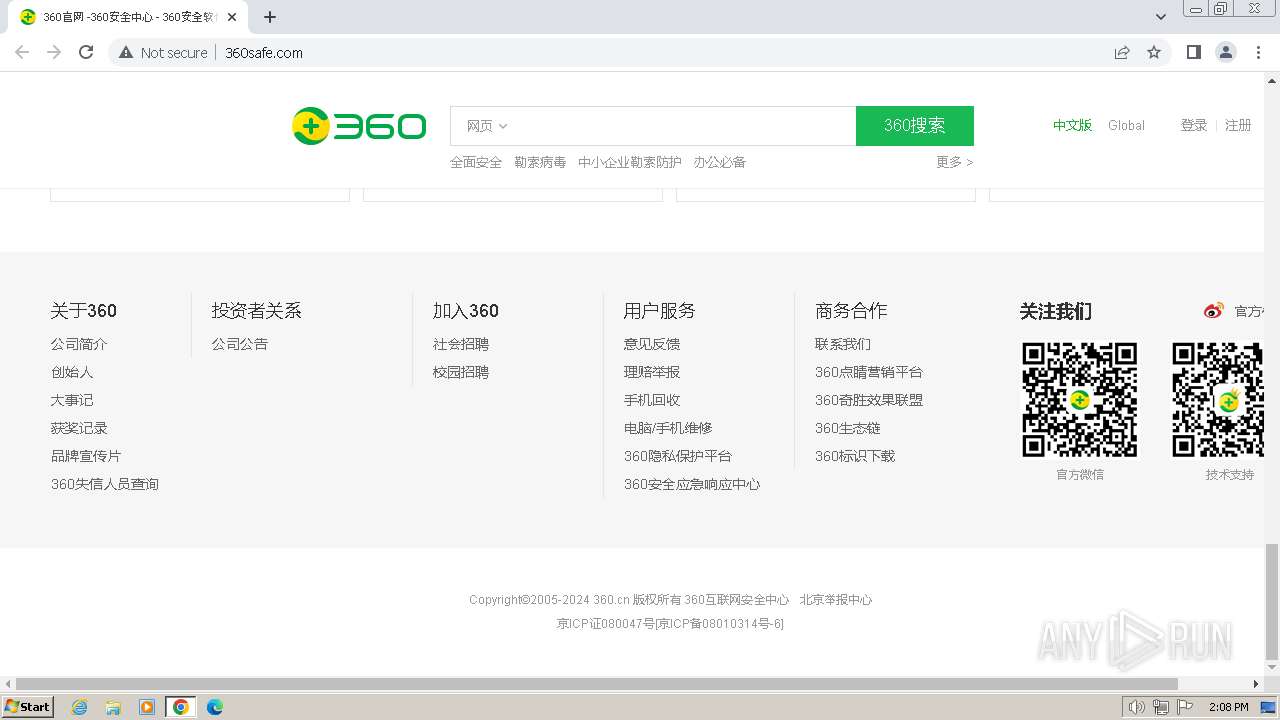
Task: Click the volume tray icon
Action: [x=1136, y=707]
